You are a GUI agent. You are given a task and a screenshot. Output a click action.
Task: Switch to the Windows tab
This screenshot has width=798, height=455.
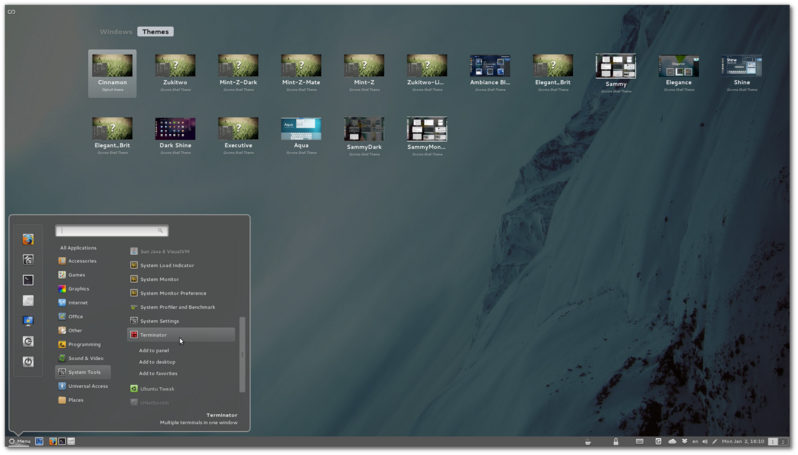point(116,32)
